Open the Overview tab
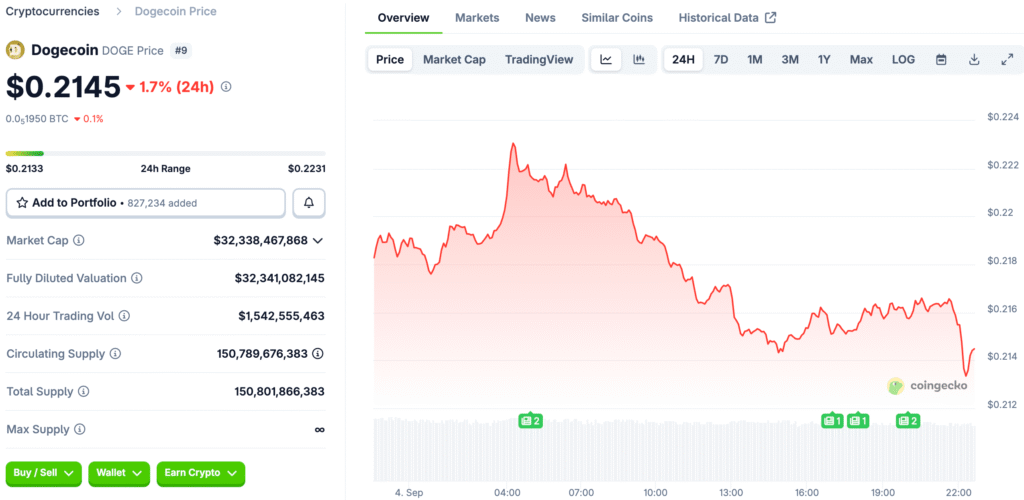The image size is (1024, 500). [x=404, y=18]
